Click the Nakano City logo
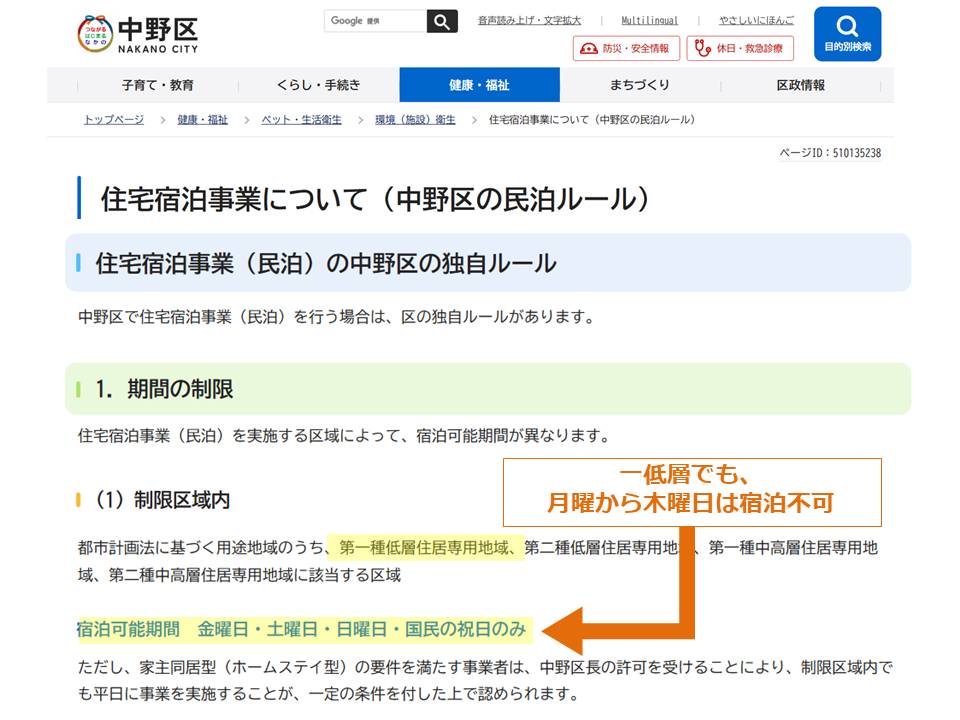This screenshot has width=960, height=720. click(x=138, y=34)
